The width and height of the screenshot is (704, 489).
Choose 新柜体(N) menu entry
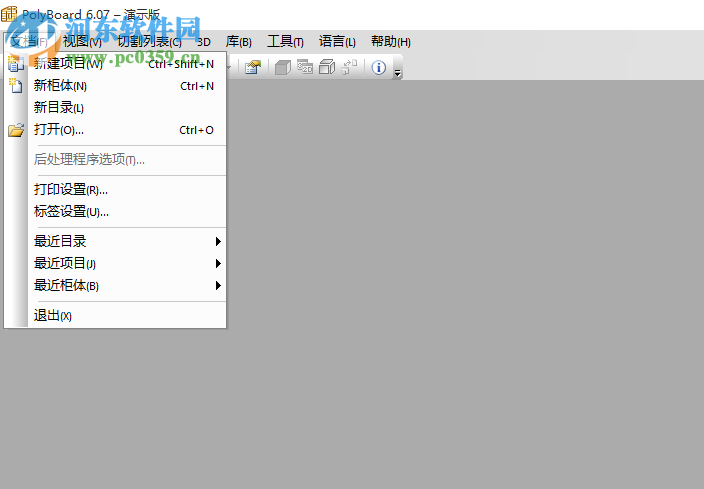tap(115, 86)
